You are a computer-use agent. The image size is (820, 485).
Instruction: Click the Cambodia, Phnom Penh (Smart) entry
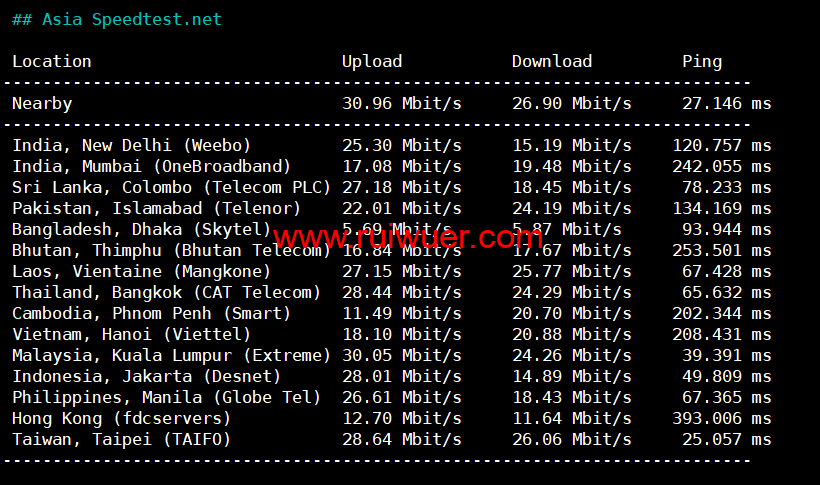point(151,313)
